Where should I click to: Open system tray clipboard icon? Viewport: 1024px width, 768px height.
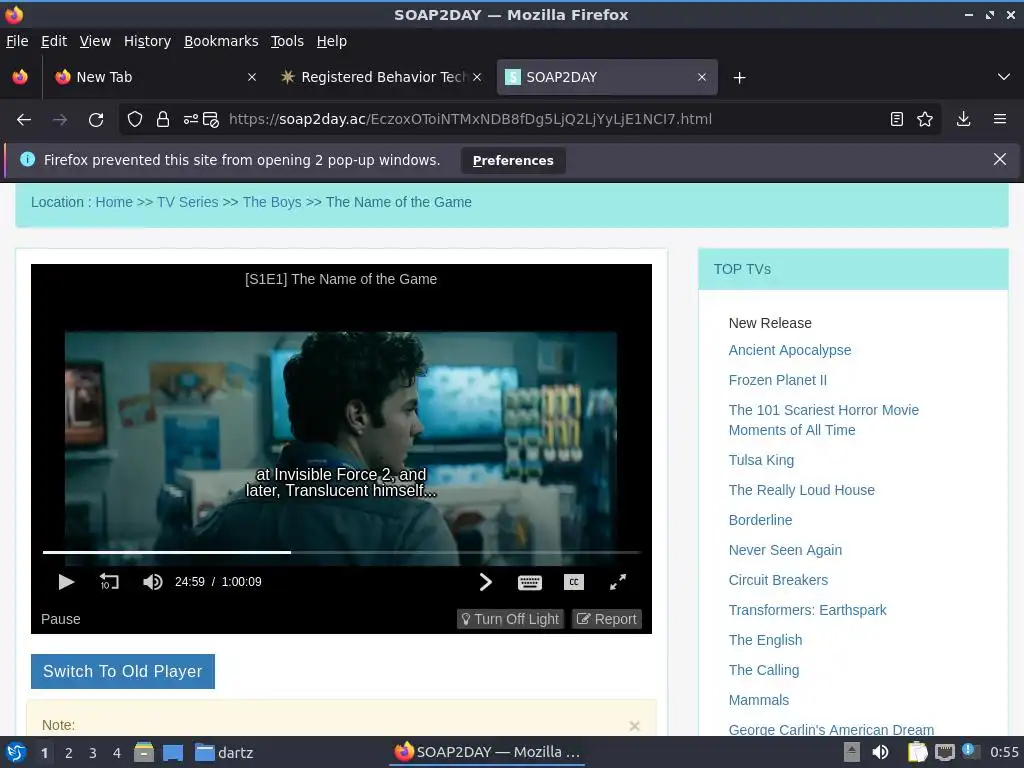tap(917, 752)
